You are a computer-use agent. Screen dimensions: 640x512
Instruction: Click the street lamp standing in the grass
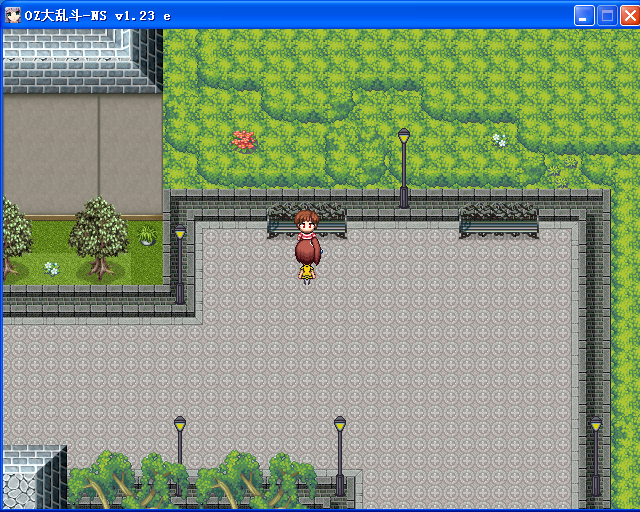click(x=404, y=168)
